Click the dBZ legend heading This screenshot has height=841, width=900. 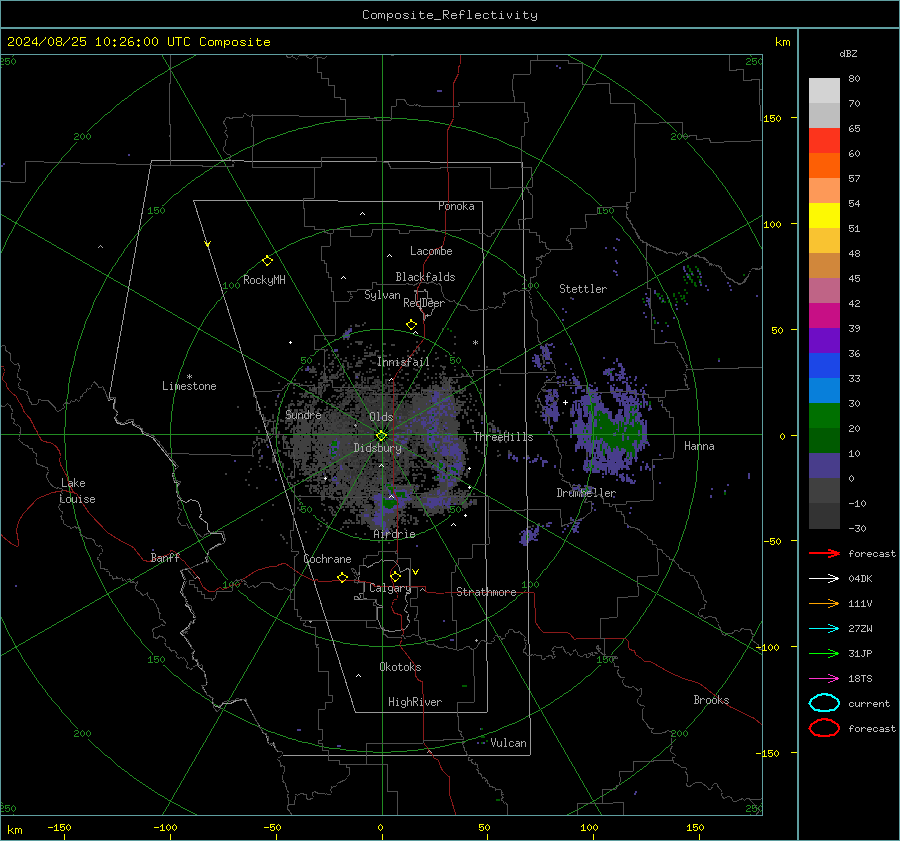pyautogui.click(x=848, y=53)
